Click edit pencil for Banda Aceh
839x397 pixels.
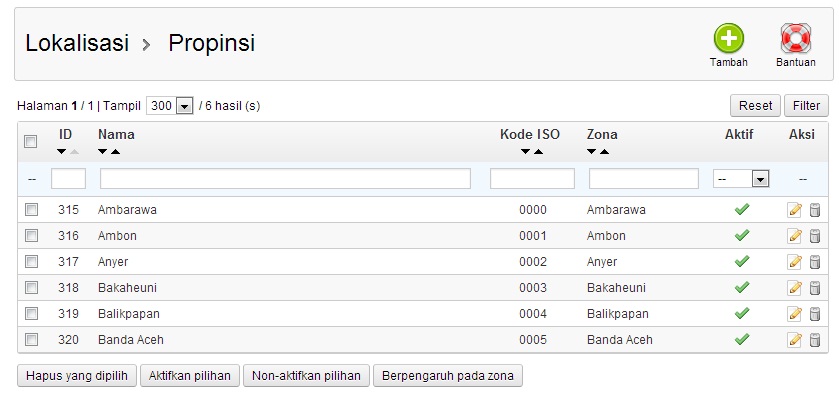point(795,340)
